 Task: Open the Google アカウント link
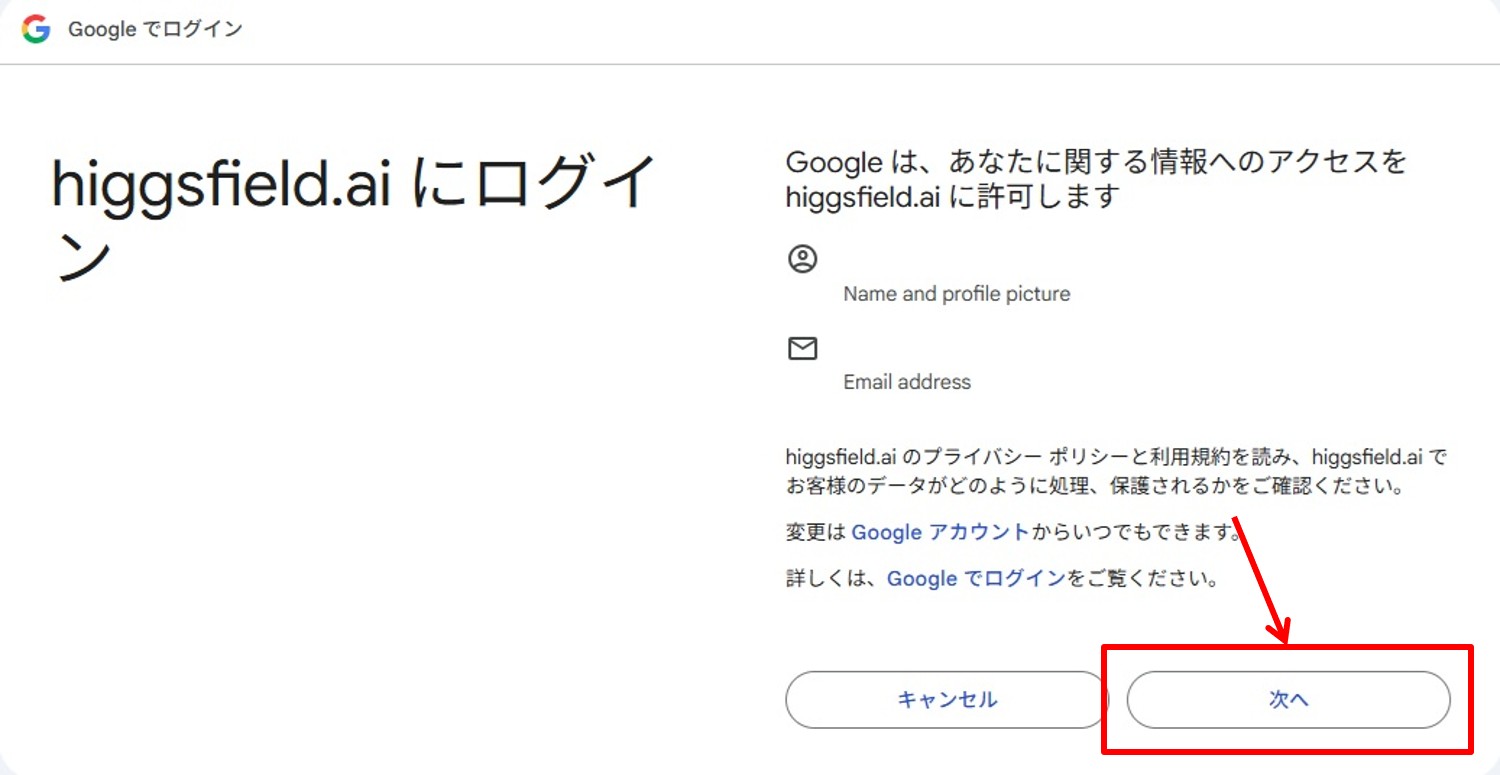(940, 532)
